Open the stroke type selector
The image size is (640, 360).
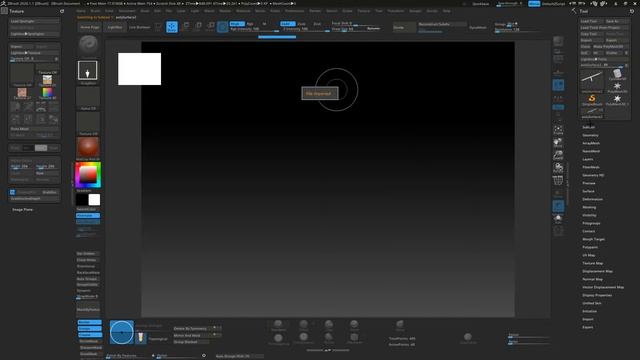[x=88, y=71]
